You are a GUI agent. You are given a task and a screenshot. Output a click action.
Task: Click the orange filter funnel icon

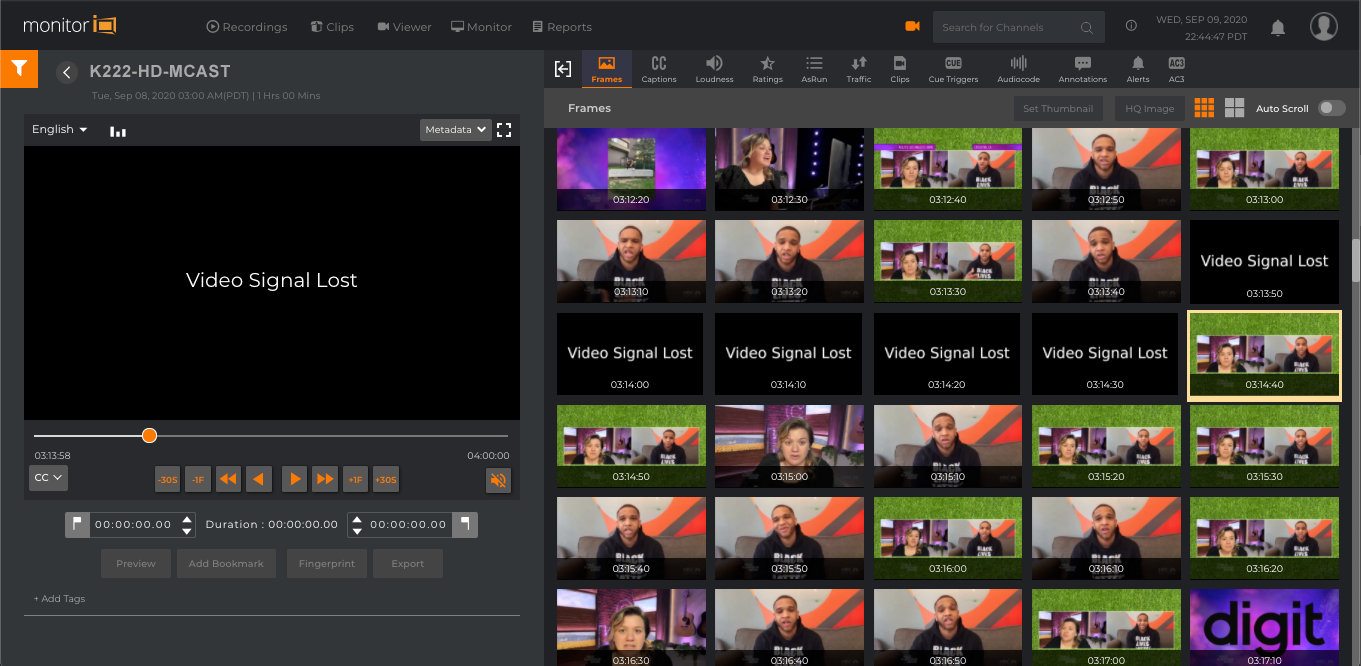pyautogui.click(x=18, y=68)
